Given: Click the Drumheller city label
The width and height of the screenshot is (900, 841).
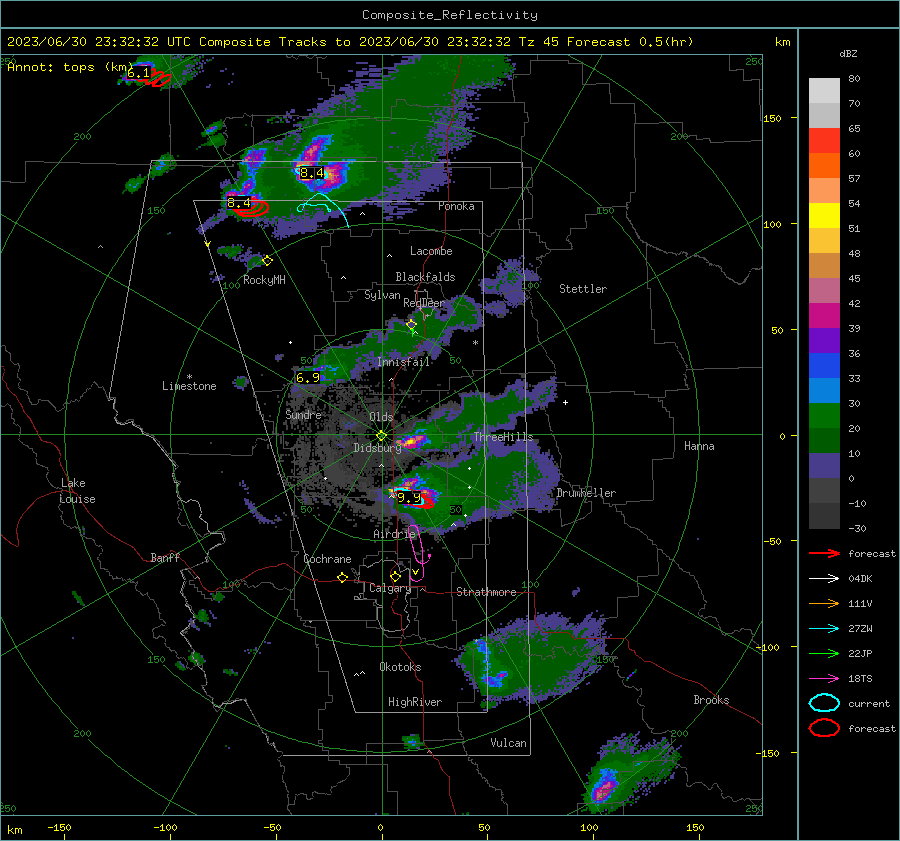Looking at the screenshot, I should point(586,493).
